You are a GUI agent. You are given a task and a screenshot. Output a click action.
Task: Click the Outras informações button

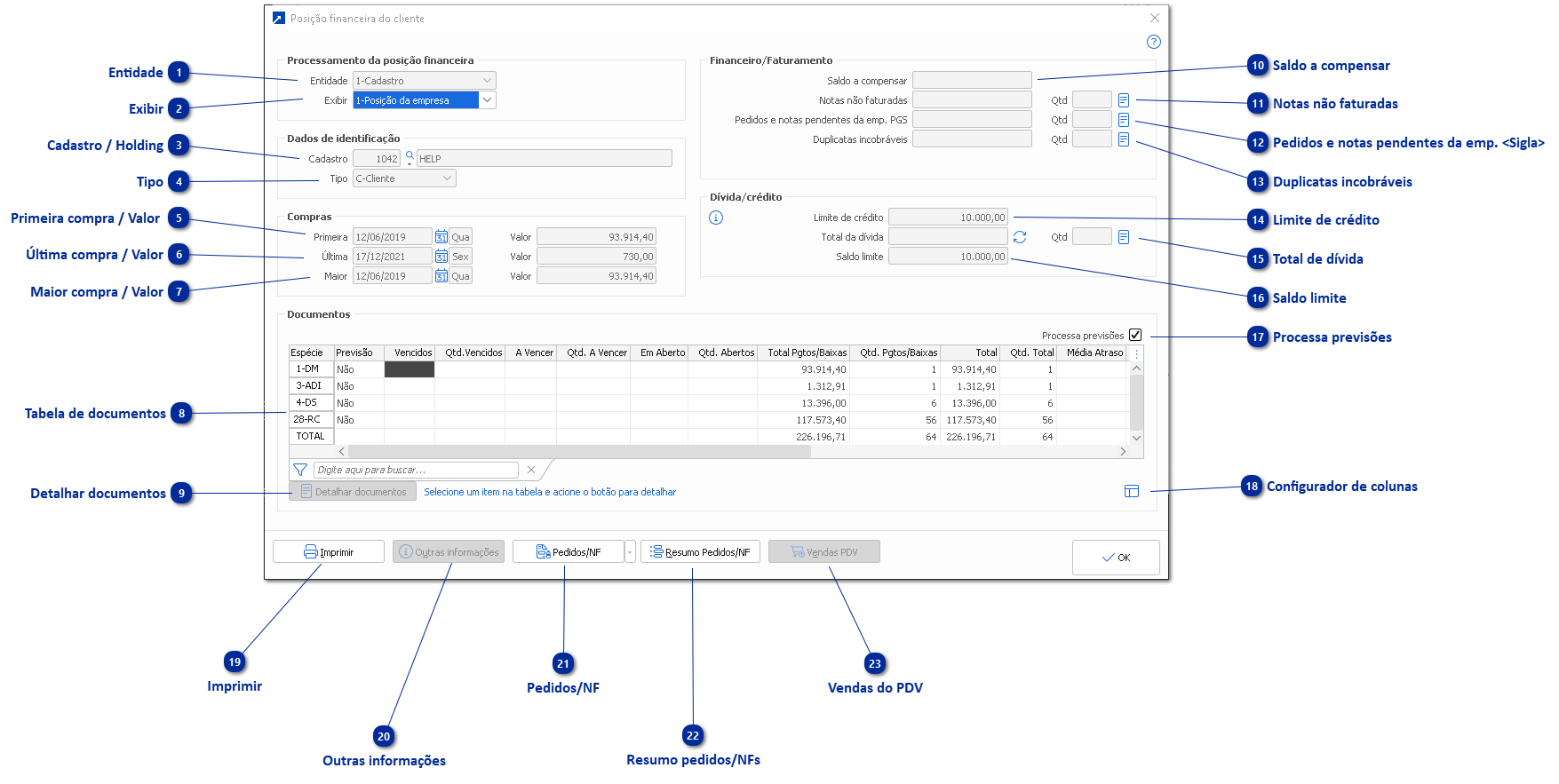(x=449, y=551)
